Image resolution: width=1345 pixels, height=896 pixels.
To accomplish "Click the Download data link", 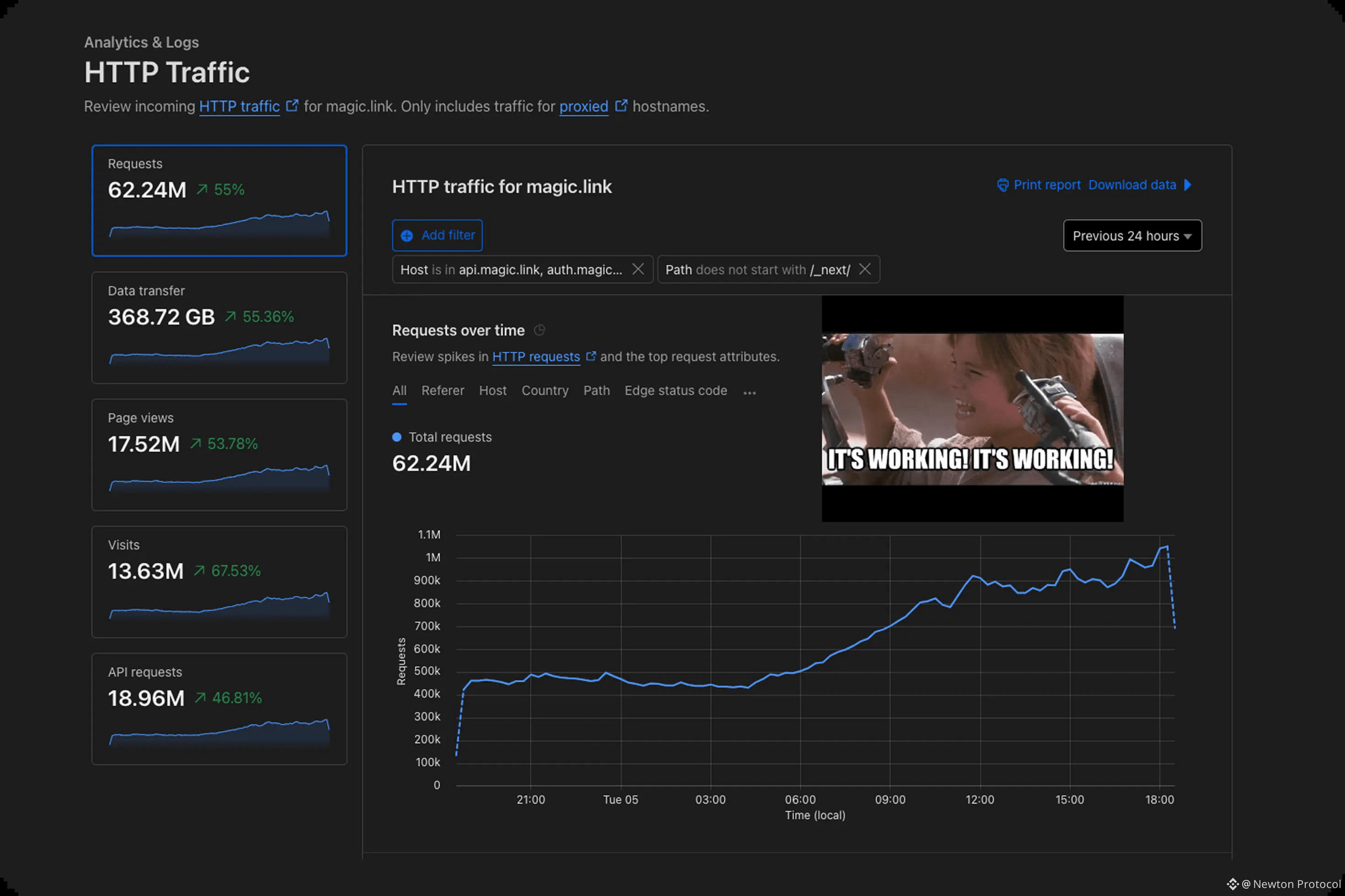I will 1132,185.
